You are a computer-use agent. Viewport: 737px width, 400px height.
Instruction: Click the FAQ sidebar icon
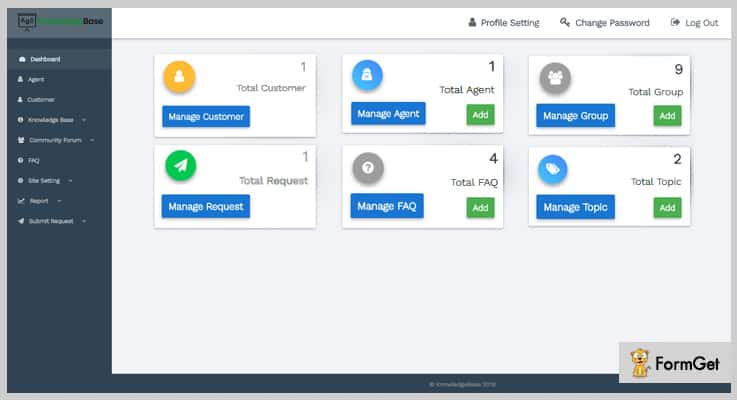(20, 160)
